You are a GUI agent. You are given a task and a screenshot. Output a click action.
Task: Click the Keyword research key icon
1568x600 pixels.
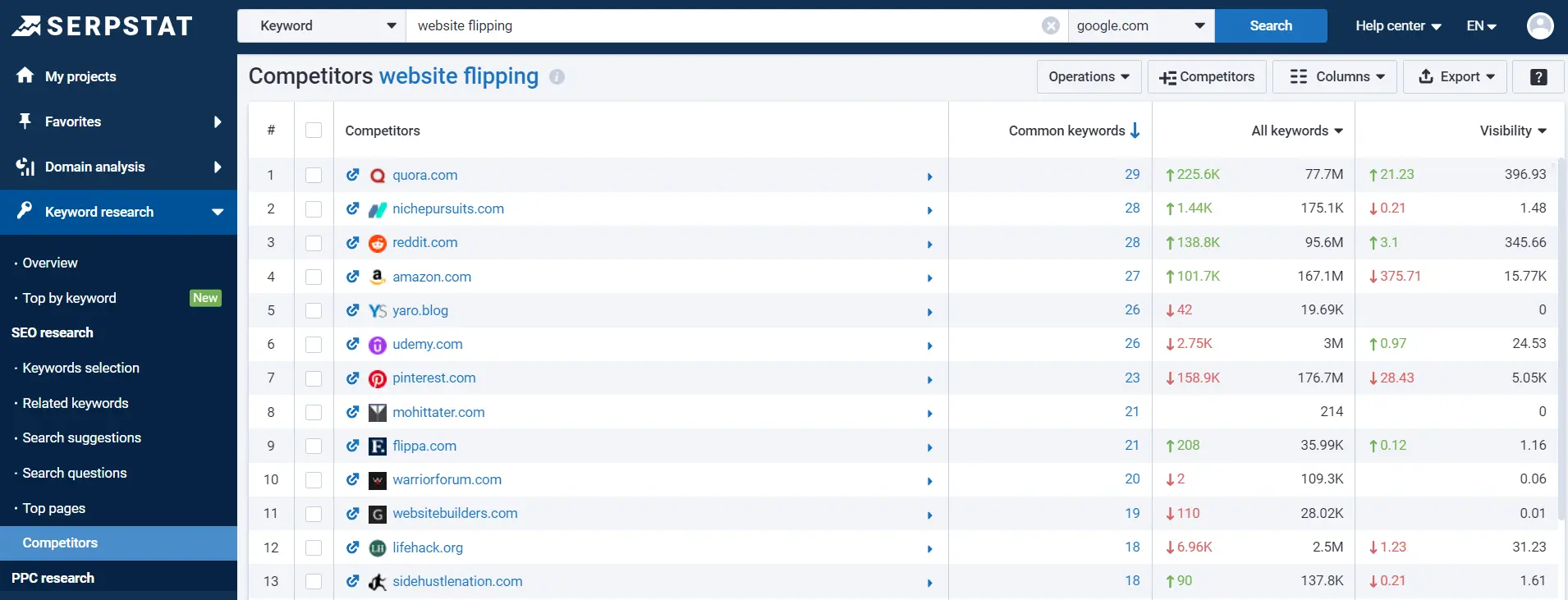(x=25, y=211)
